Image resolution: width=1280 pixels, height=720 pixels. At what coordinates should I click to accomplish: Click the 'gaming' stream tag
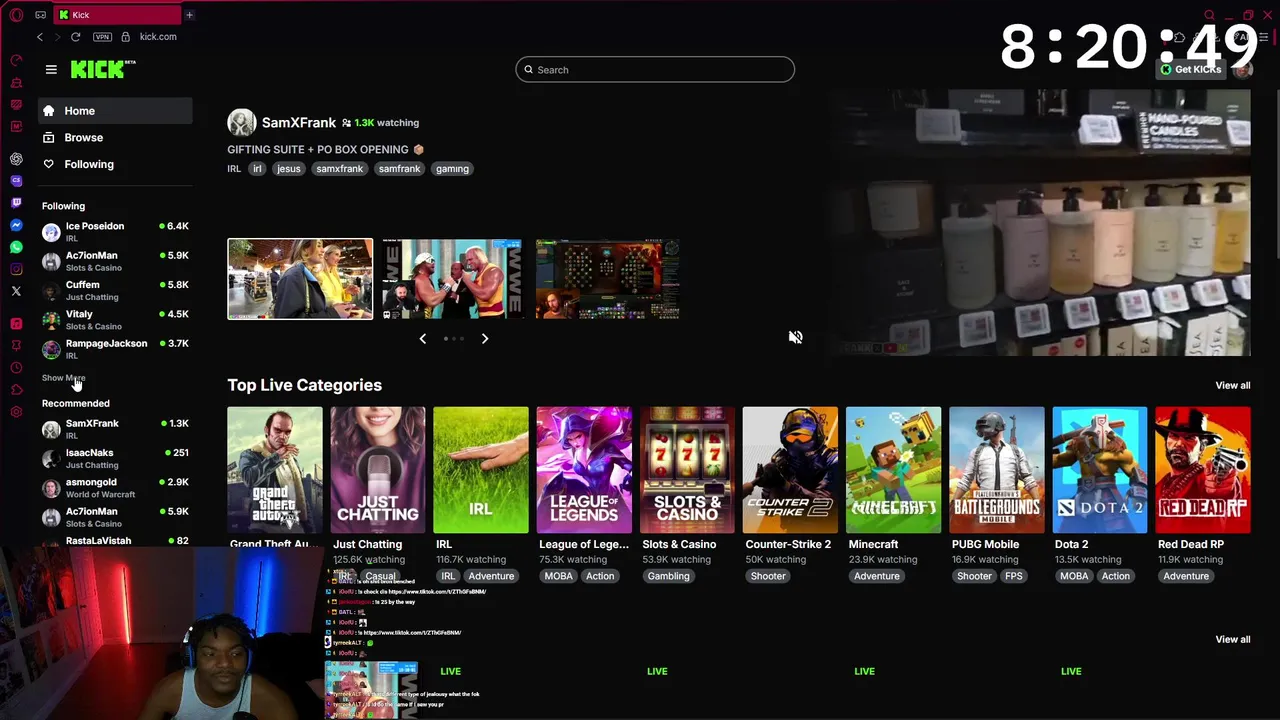[452, 169]
